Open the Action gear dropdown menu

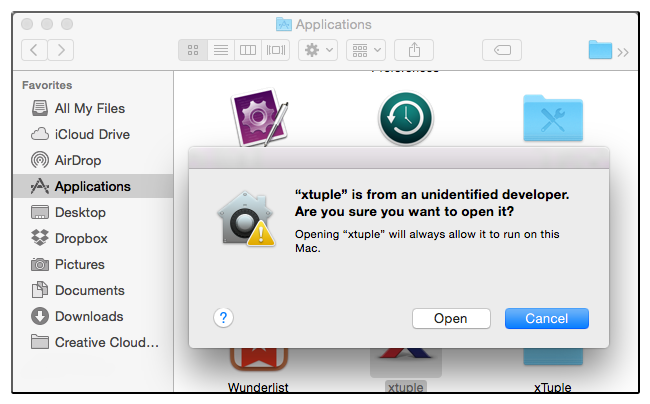pyautogui.click(x=318, y=49)
